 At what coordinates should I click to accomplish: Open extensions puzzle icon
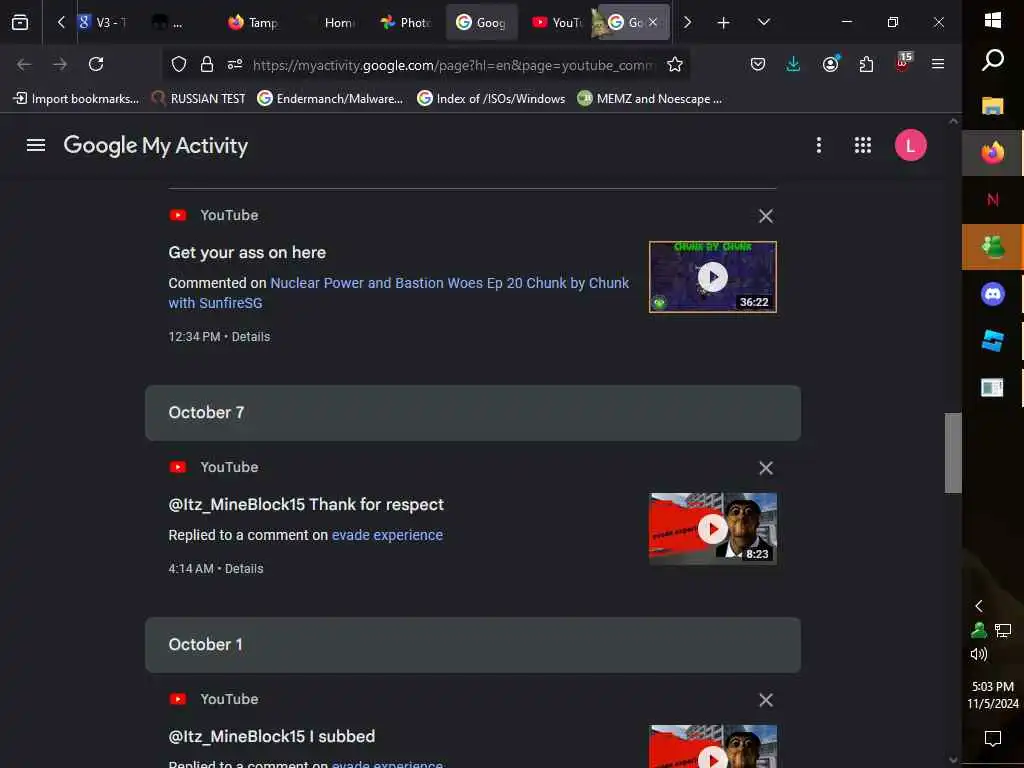(866, 64)
